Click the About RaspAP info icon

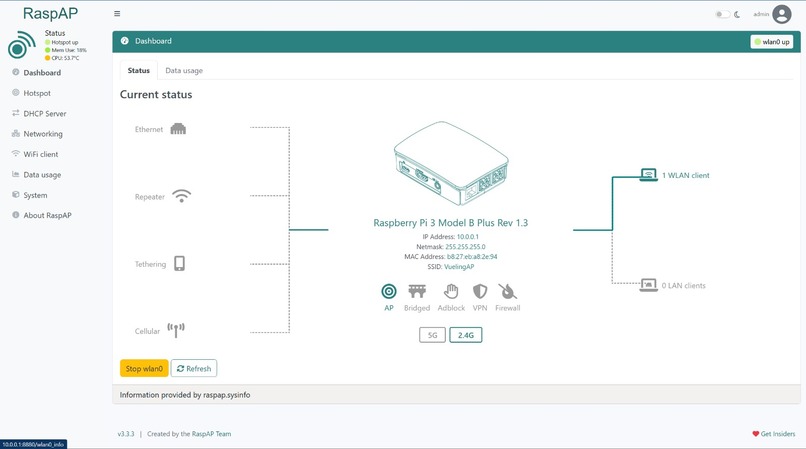(15, 215)
